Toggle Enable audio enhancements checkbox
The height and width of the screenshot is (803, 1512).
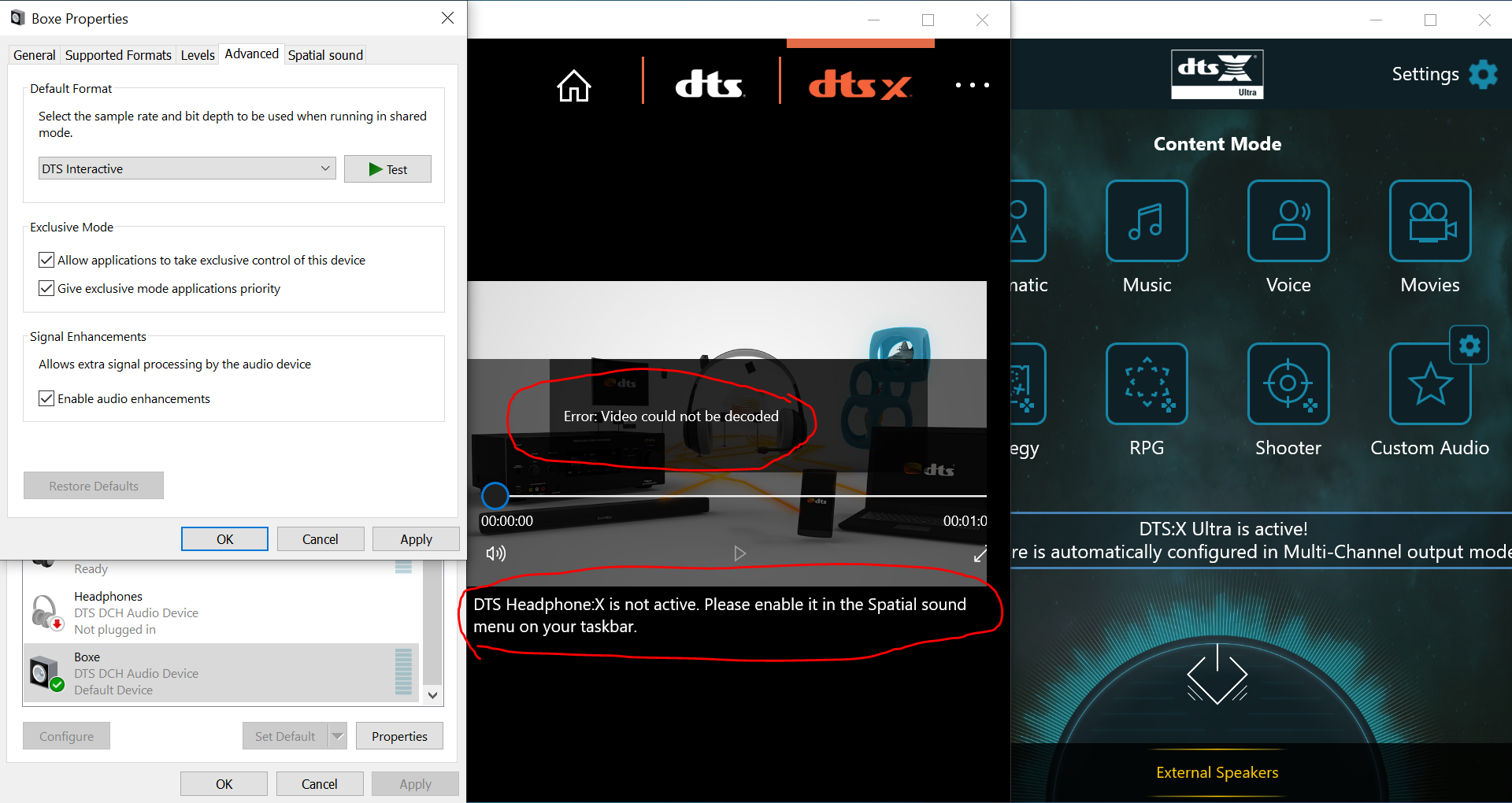46,398
